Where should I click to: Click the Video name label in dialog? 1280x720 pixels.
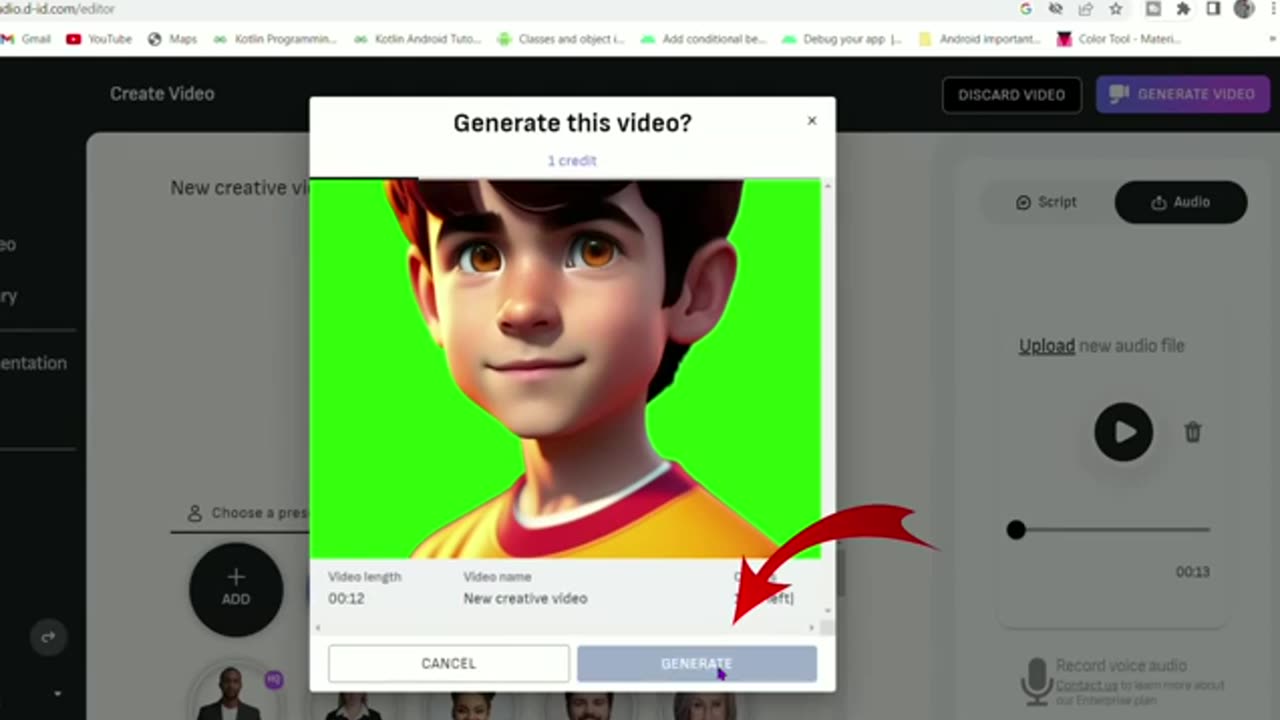tap(497, 577)
